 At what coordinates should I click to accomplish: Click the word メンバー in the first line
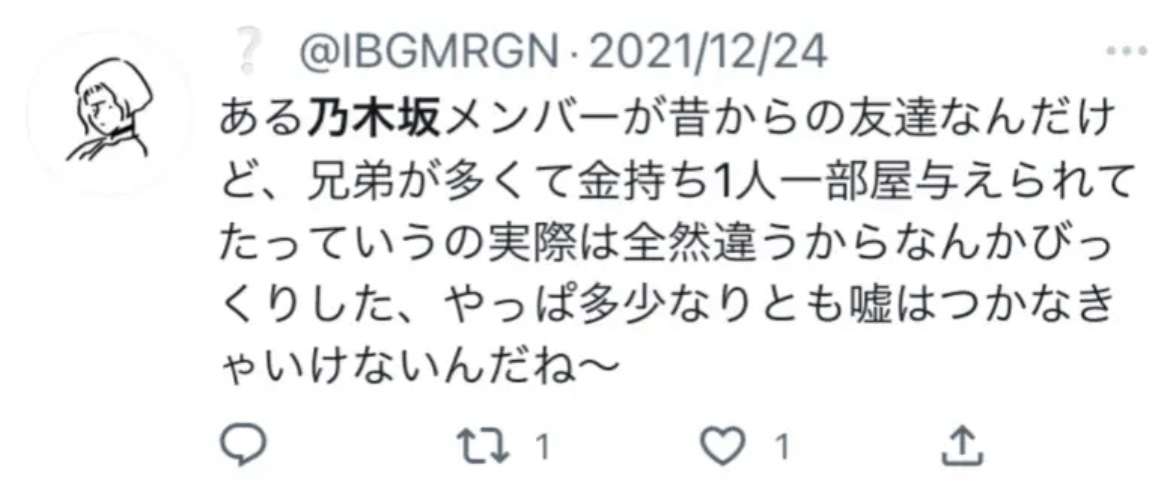coord(527,119)
